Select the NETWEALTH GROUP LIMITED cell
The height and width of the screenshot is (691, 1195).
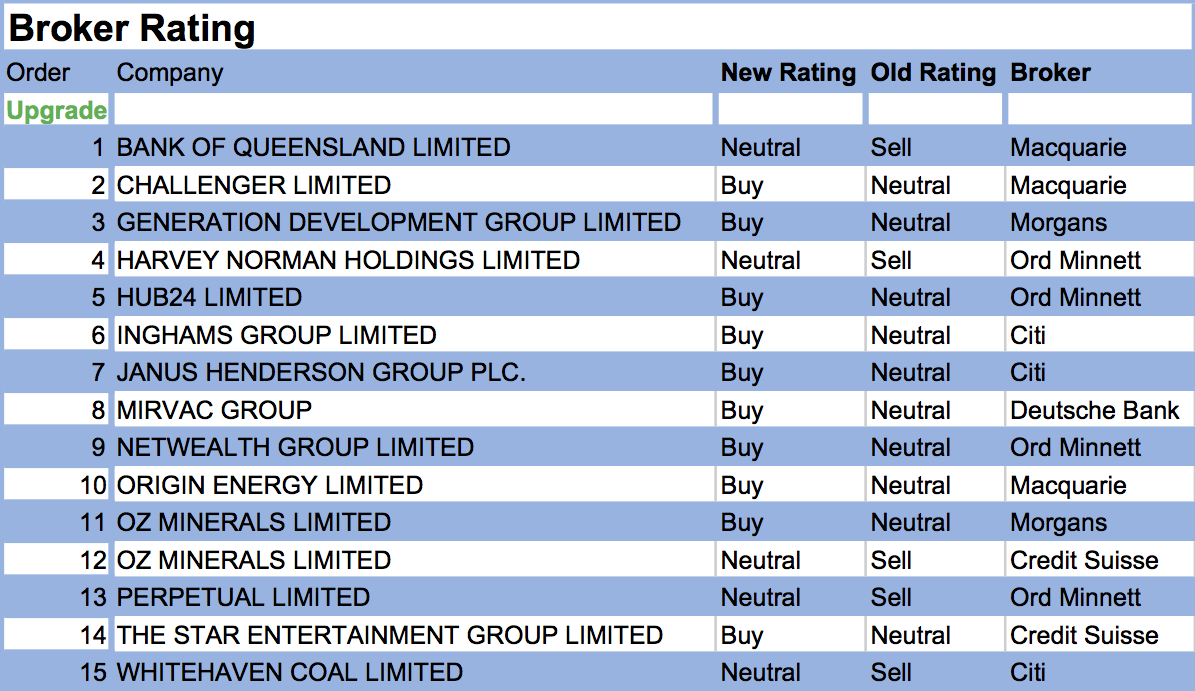[295, 448]
